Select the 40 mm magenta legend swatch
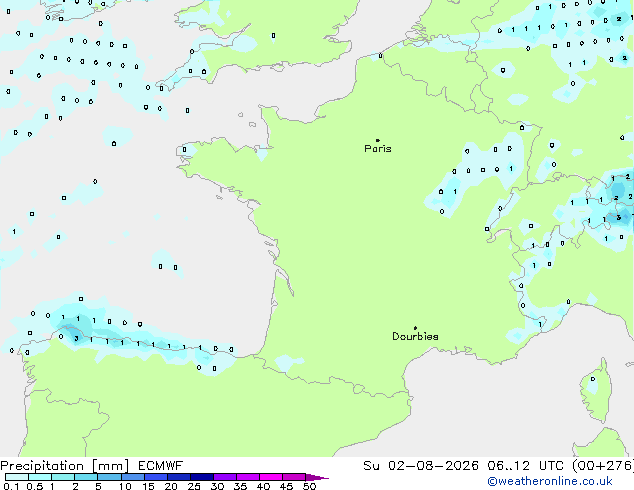634x490 pixels. coord(271,477)
